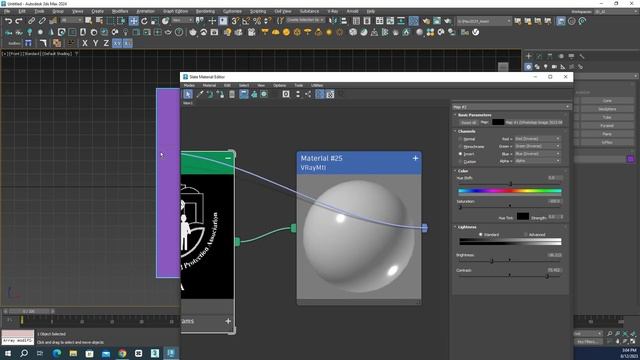Click the Redo arrow in main toolbar
The width and height of the screenshot is (640, 360).
point(19,20)
